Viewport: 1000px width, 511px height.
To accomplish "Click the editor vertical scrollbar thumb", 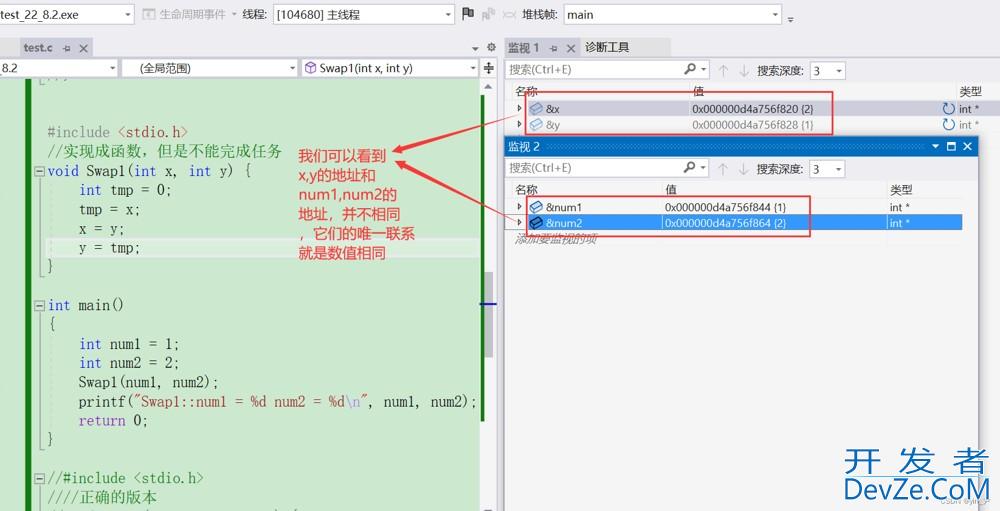I will pos(489,315).
